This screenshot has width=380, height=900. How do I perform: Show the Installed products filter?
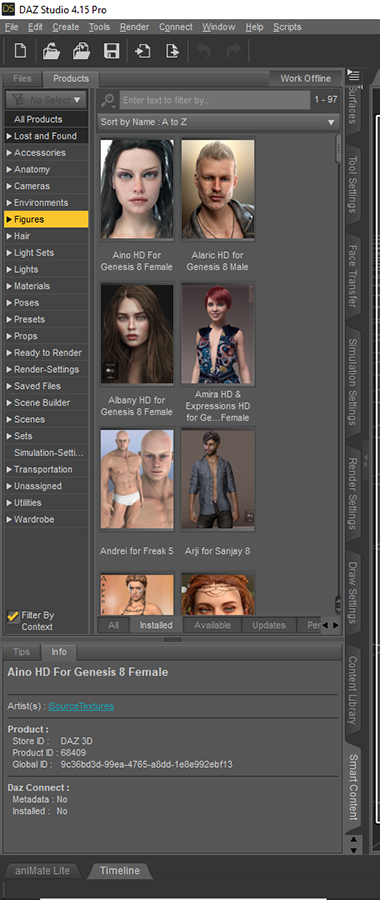156,625
